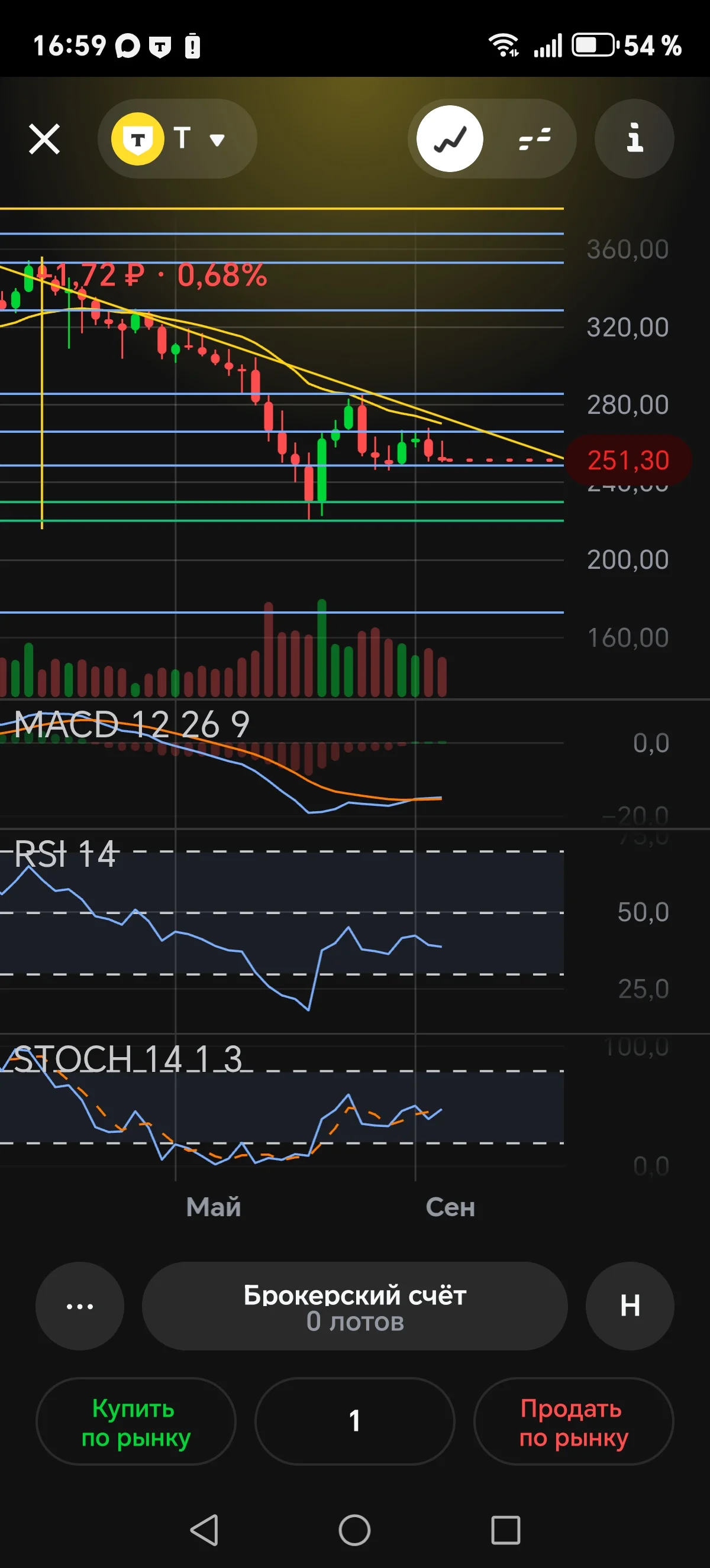Open MACD 12 26 9 indicator settings

[x=131, y=724]
